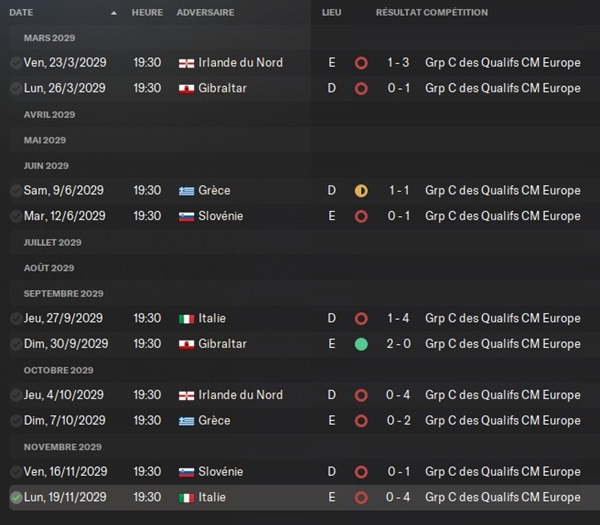Toggle the checkmark on Sam, 9/6/2029 row
Viewport: 600px width, 525px height.
tap(16, 191)
